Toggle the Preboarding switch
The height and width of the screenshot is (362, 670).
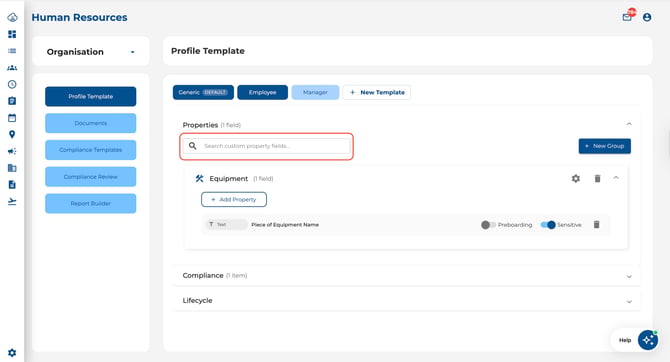488,225
